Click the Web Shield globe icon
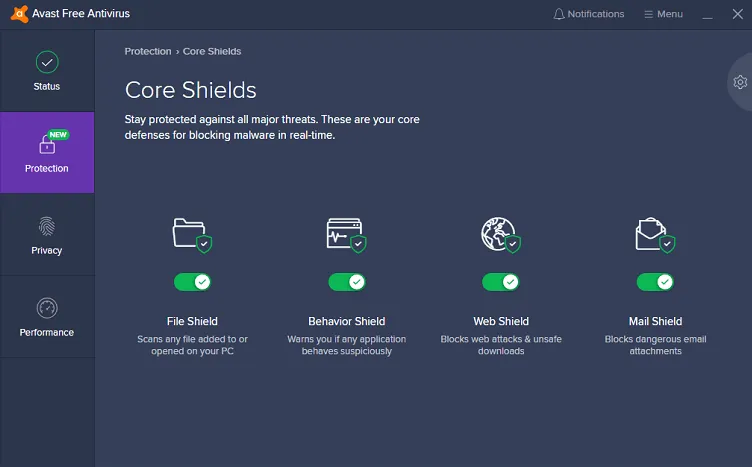Viewport: 752px width, 467px height. 501,235
